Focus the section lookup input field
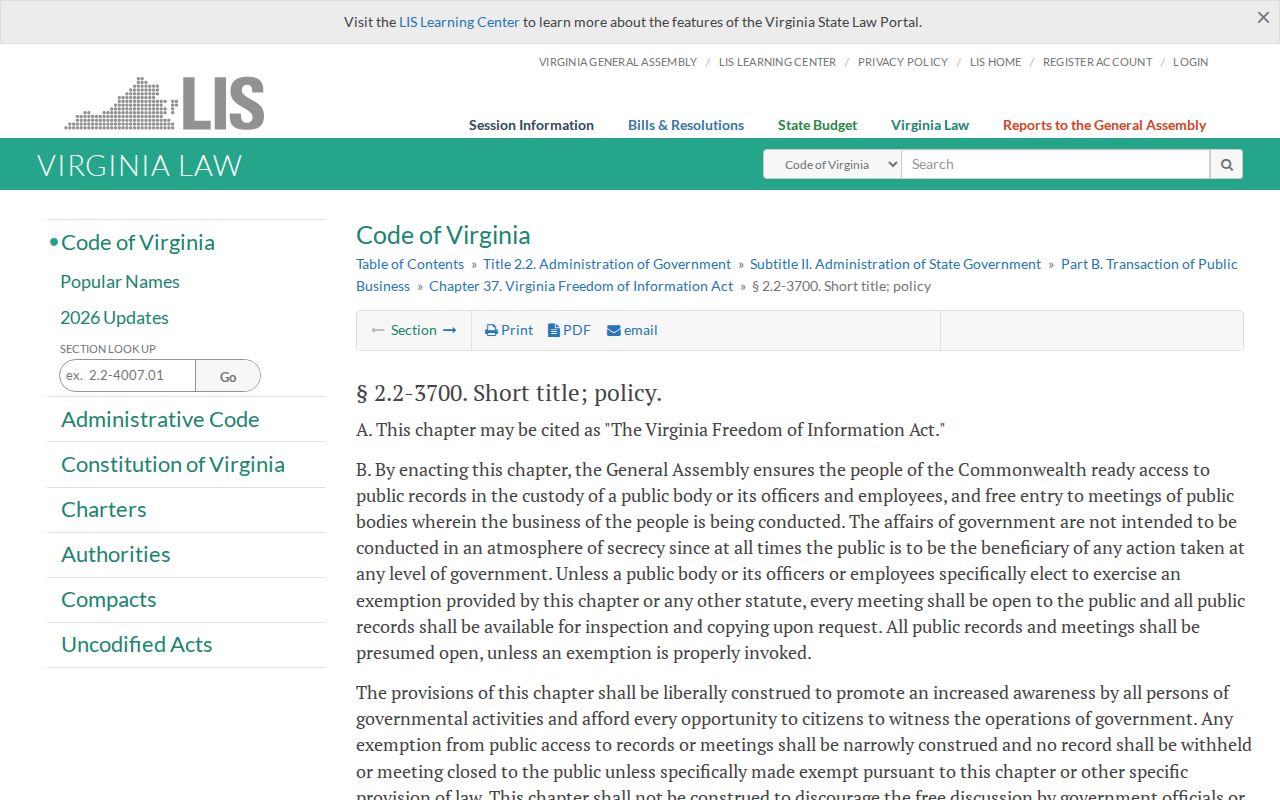 pos(127,375)
